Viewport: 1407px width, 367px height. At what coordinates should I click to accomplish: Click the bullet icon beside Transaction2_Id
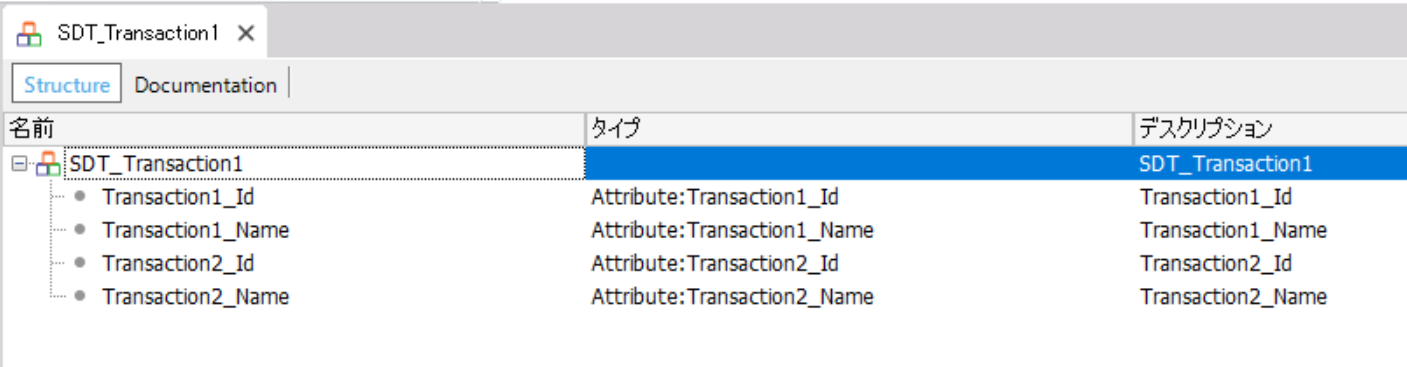tap(80, 264)
